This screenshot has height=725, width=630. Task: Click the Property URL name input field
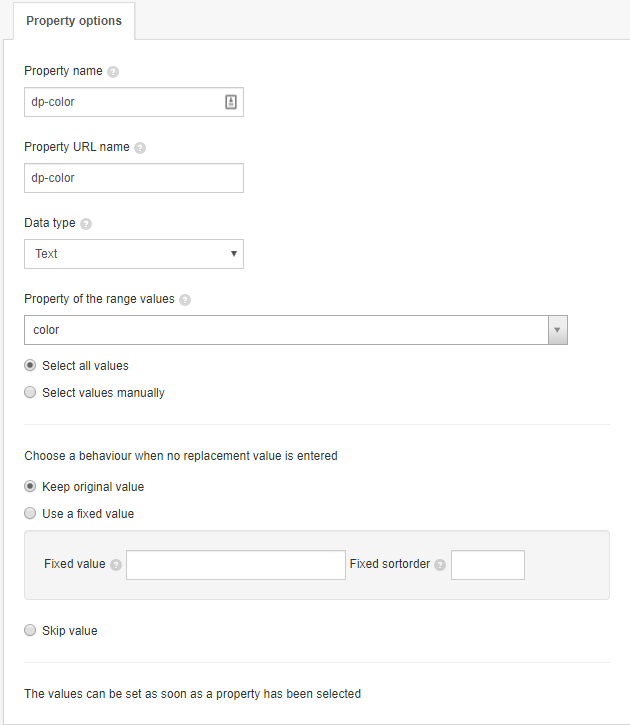tap(134, 178)
